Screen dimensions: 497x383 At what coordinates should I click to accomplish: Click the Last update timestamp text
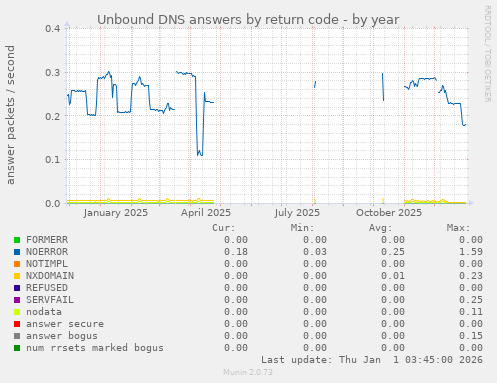click(x=372, y=360)
